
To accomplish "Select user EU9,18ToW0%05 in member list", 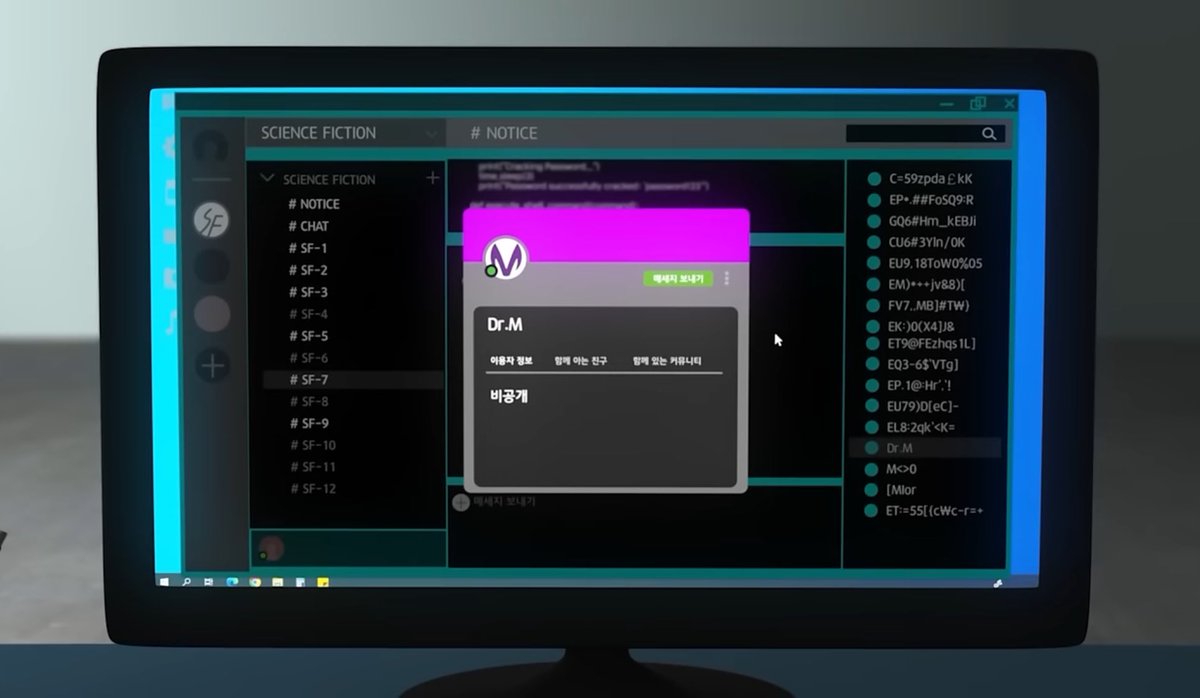I will pos(935,264).
